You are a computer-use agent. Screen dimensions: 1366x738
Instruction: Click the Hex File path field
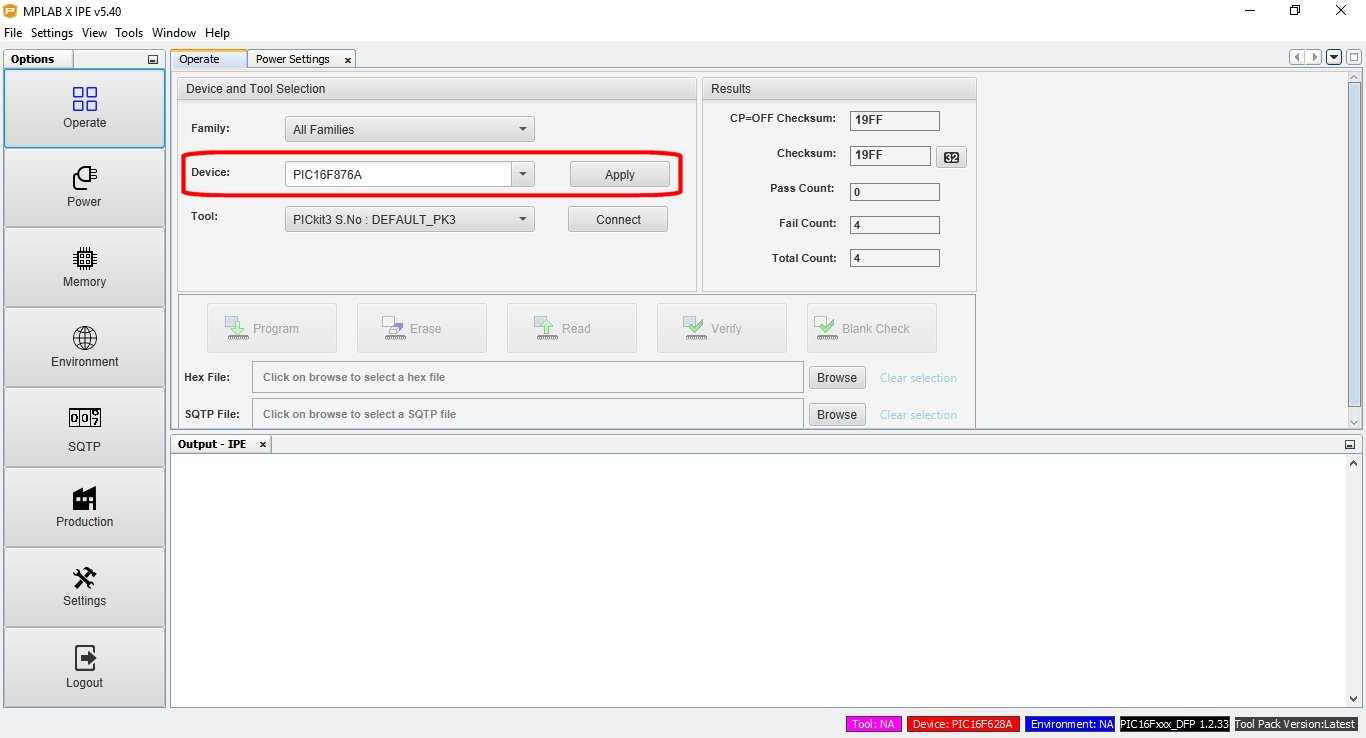[x=528, y=377]
